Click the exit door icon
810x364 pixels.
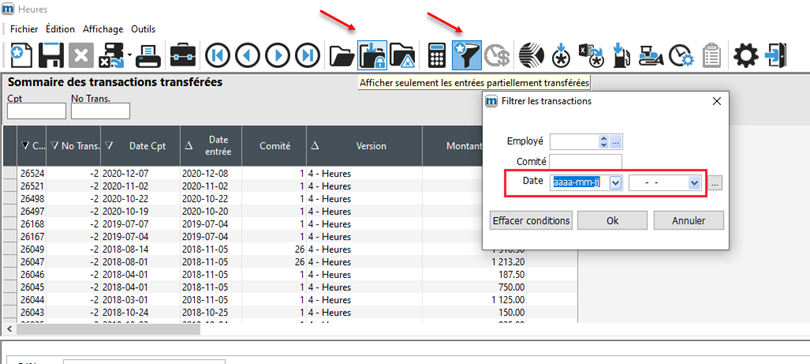click(776, 55)
